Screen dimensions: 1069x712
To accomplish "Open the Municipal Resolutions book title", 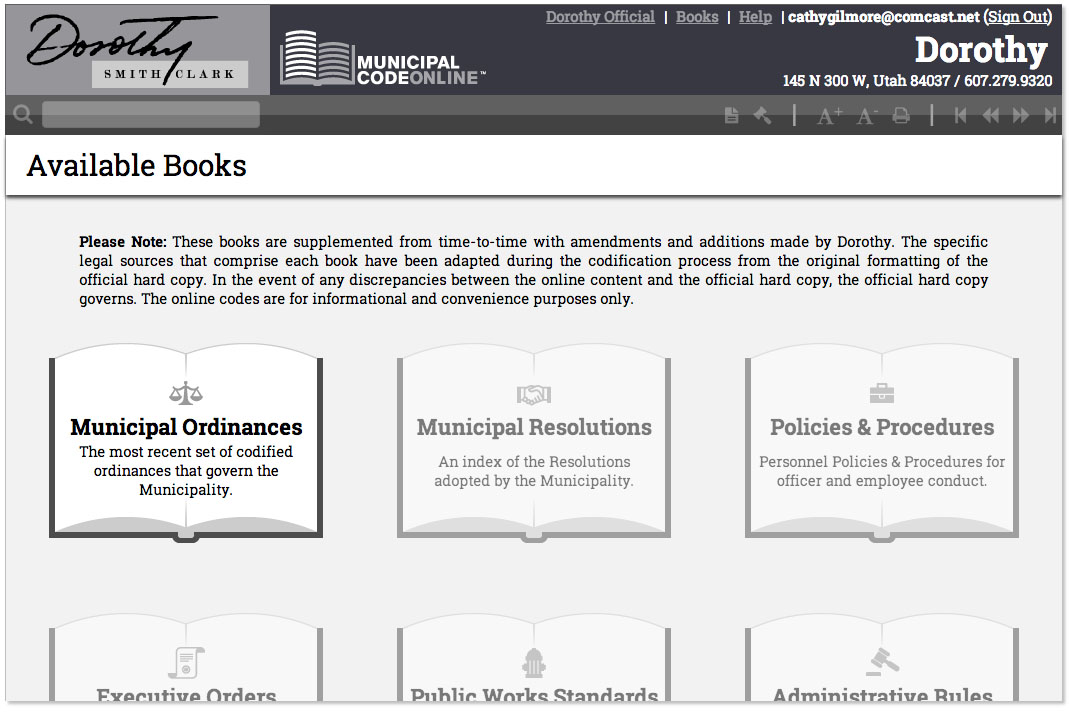I will (x=534, y=427).
